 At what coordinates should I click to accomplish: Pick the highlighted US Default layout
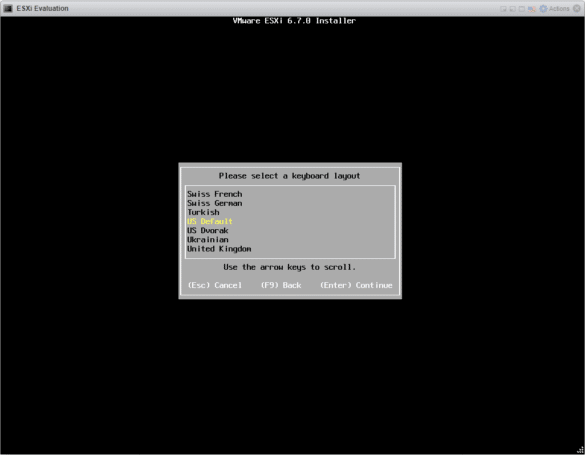[x=210, y=221]
